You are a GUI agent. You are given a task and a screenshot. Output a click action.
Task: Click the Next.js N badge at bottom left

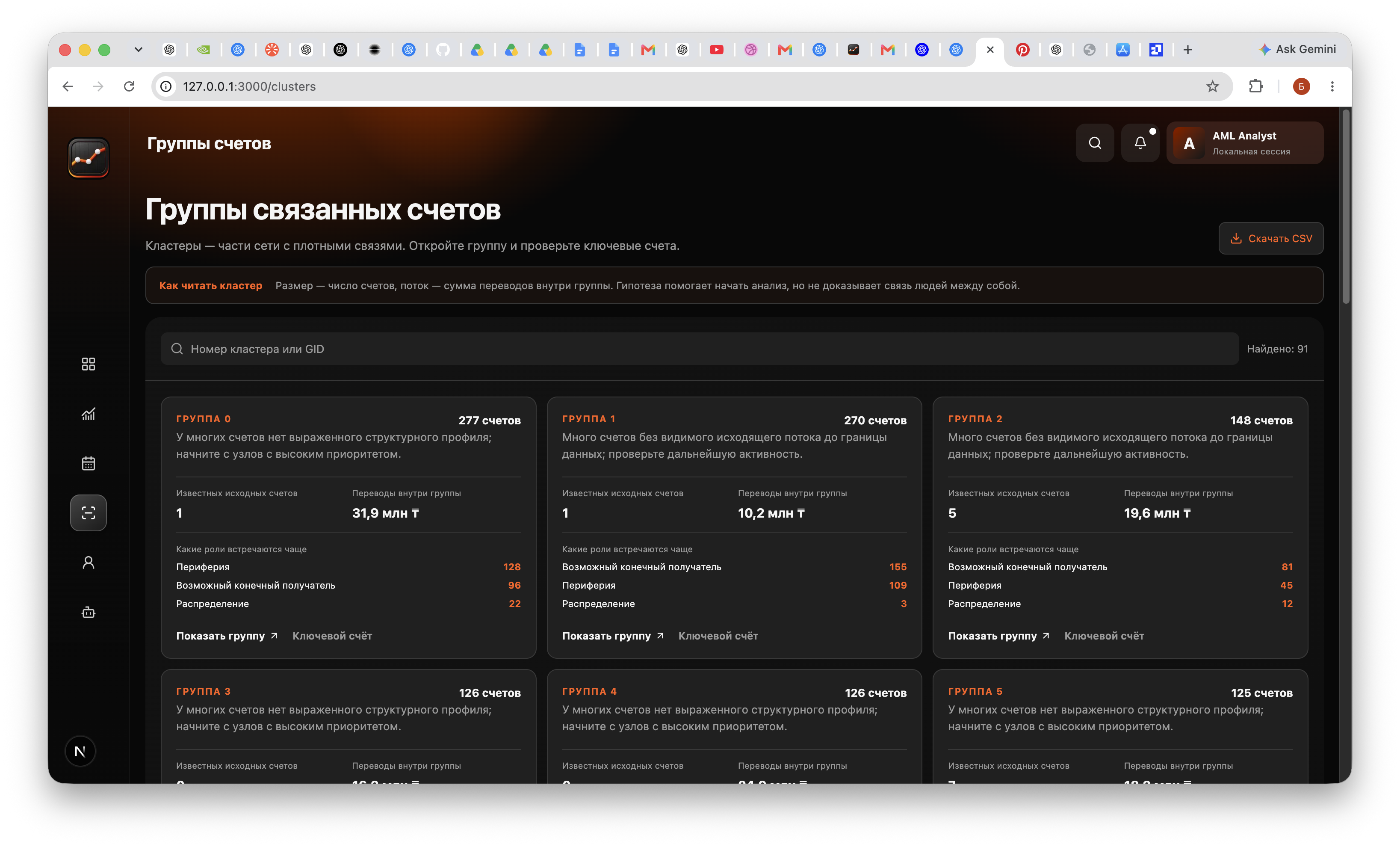pyautogui.click(x=80, y=751)
